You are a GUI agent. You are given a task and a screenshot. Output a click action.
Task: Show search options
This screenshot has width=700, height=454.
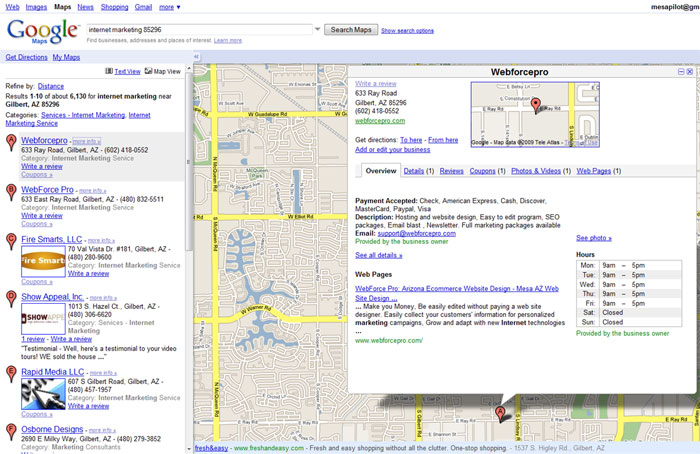407,31
